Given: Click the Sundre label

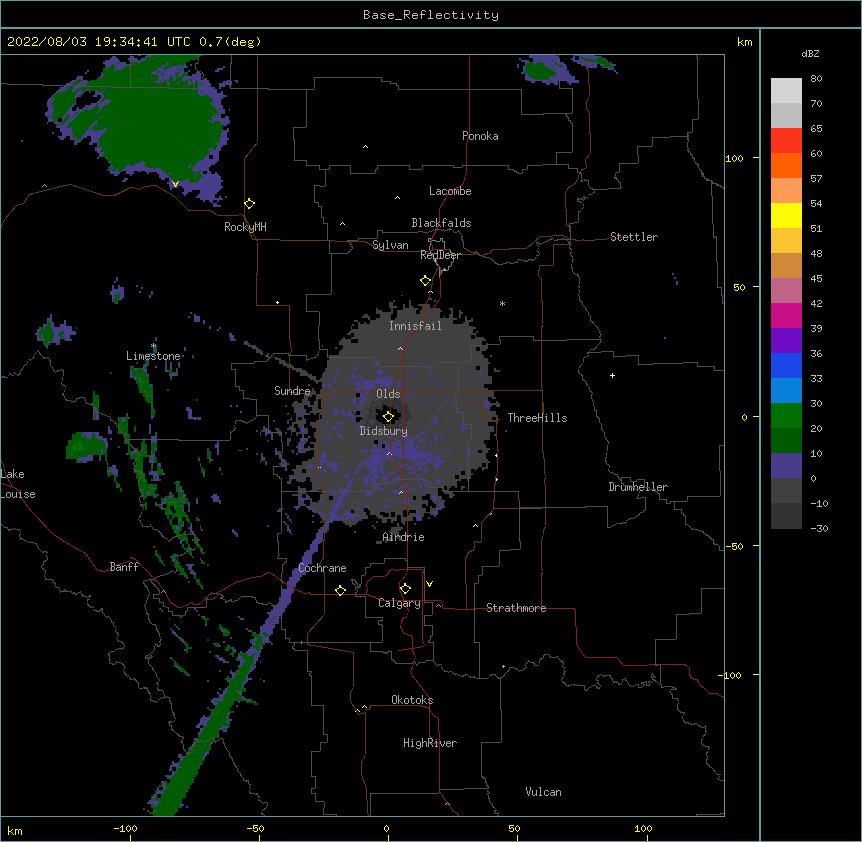Looking at the screenshot, I should click(292, 391).
